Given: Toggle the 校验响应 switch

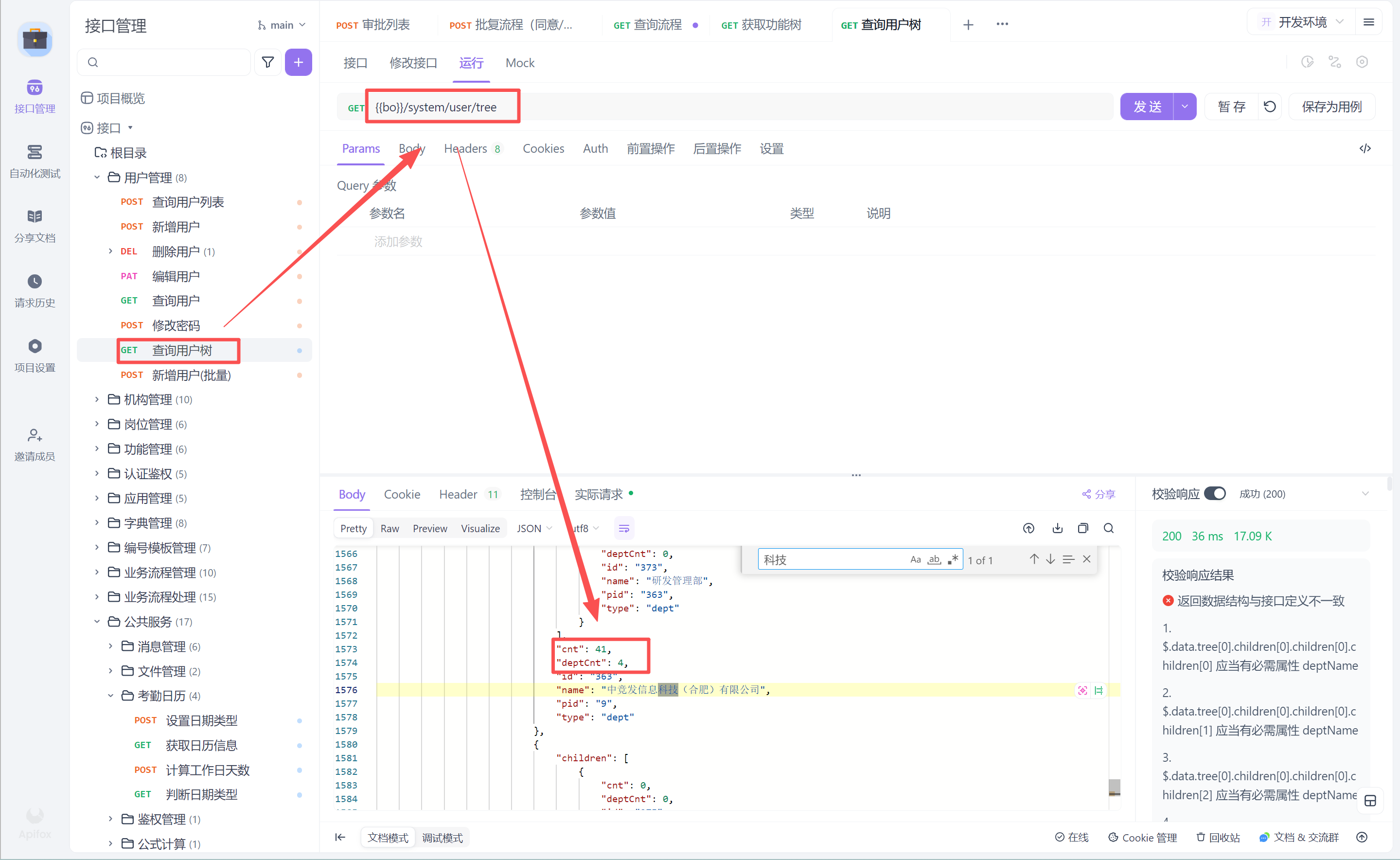Looking at the screenshot, I should [1215, 494].
